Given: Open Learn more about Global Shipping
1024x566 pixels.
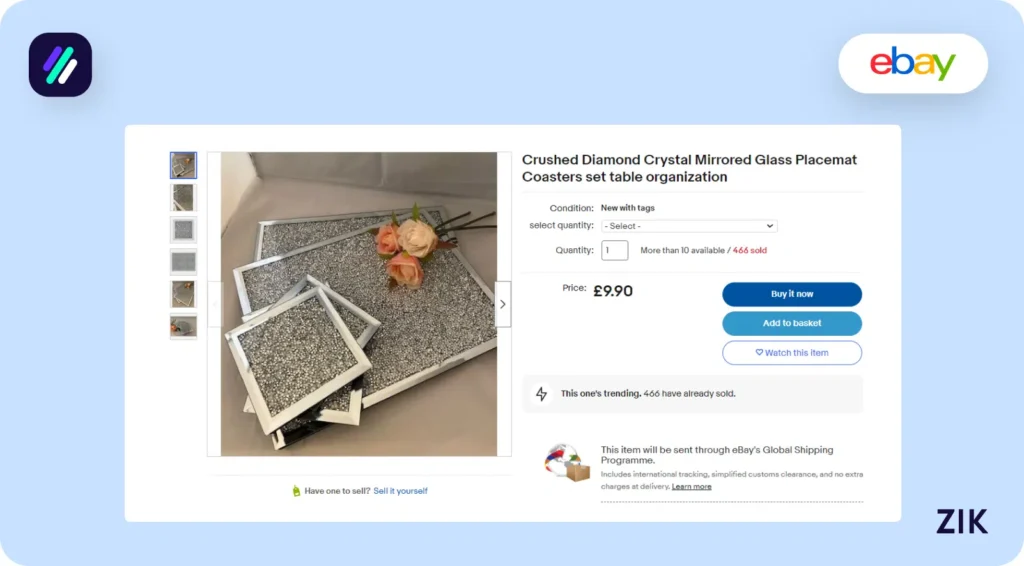Looking at the screenshot, I should click(x=692, y=486).
